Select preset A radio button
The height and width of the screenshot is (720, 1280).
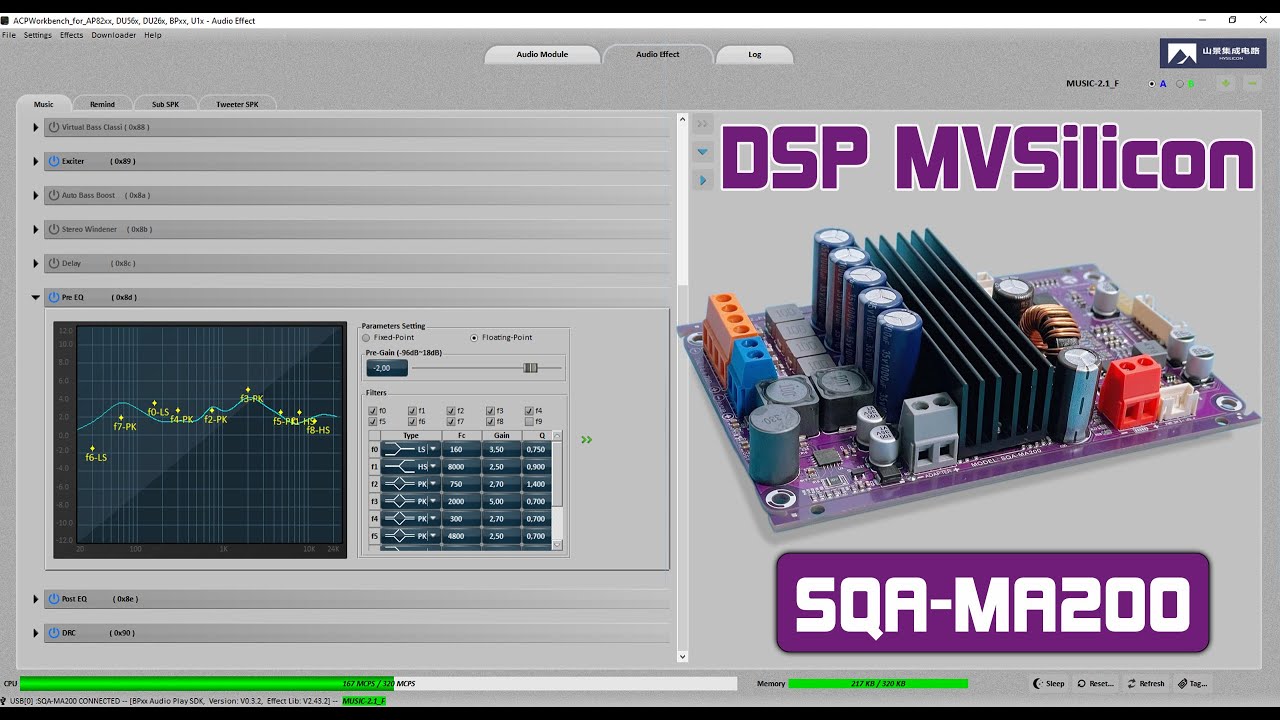point(1152,84)
